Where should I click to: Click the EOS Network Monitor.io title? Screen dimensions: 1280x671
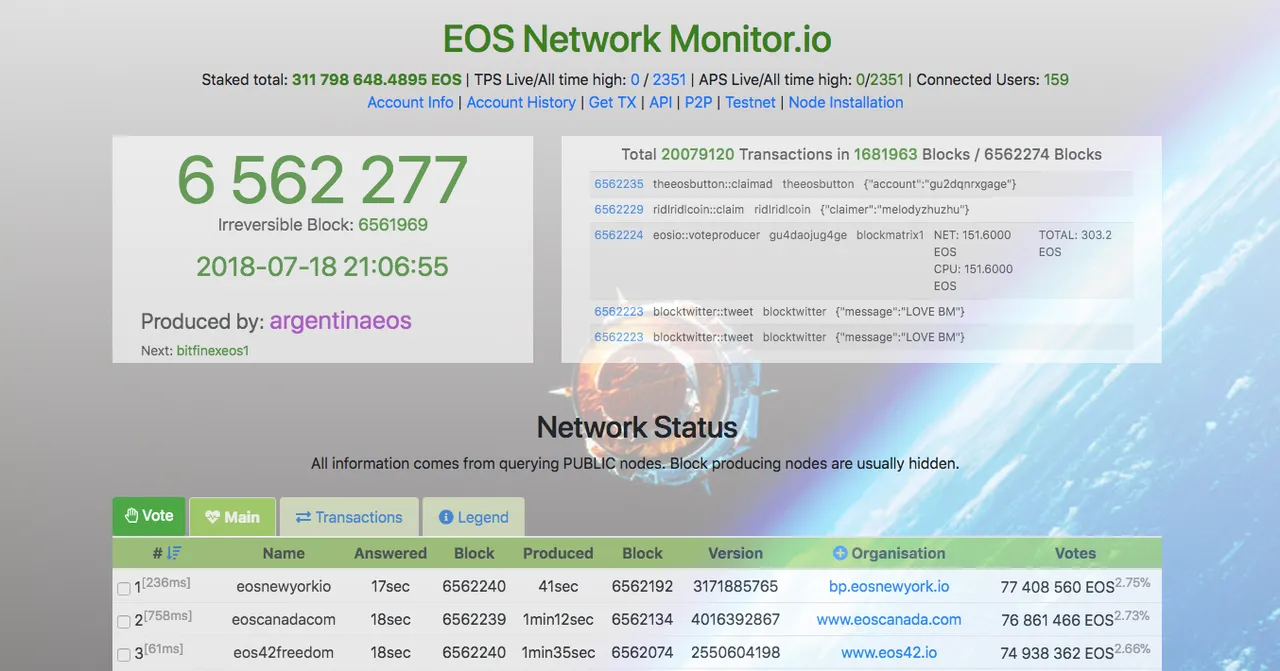pyautogui.click(x=637, y=39)
